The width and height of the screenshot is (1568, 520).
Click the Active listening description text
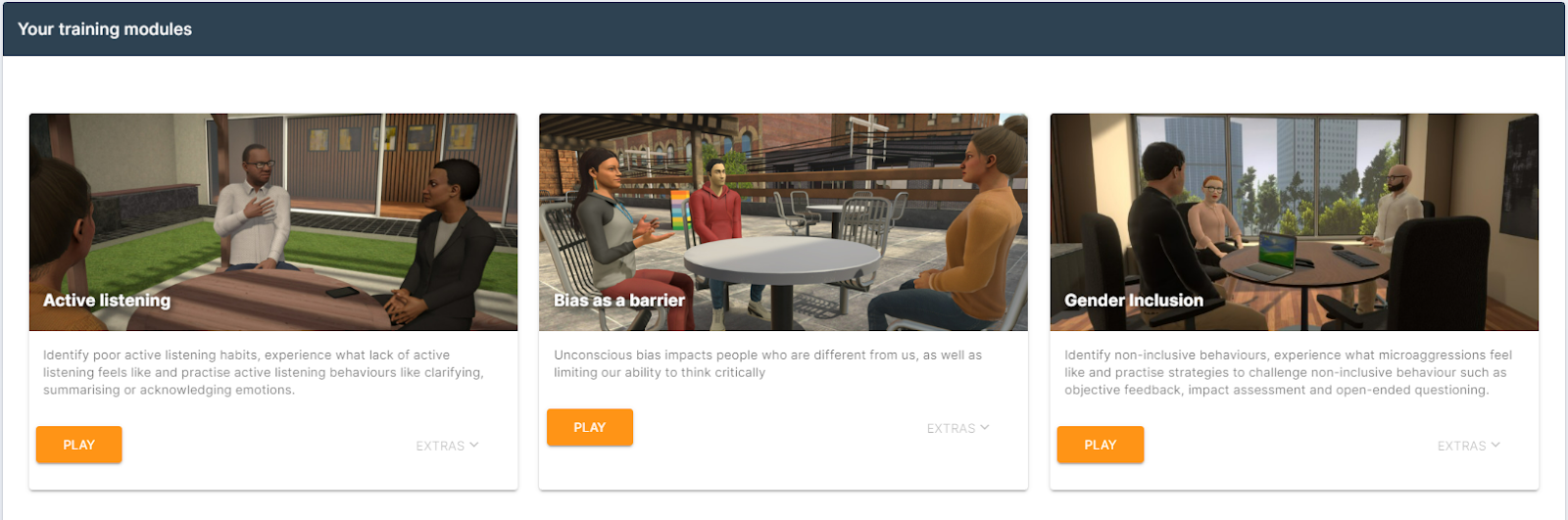tap(264, 372)
